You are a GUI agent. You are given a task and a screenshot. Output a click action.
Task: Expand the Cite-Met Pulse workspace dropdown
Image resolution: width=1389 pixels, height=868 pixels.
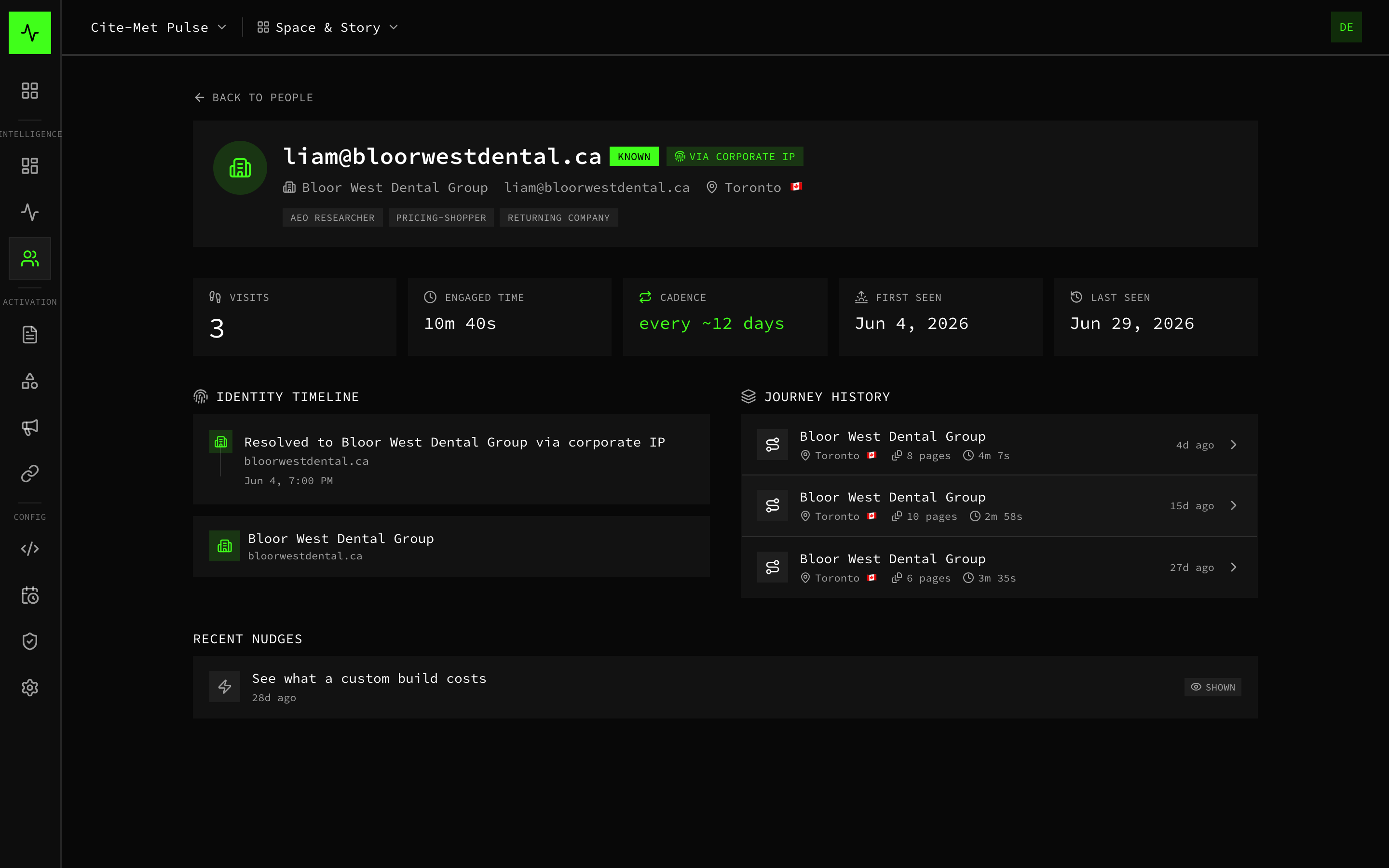point(158,27)
